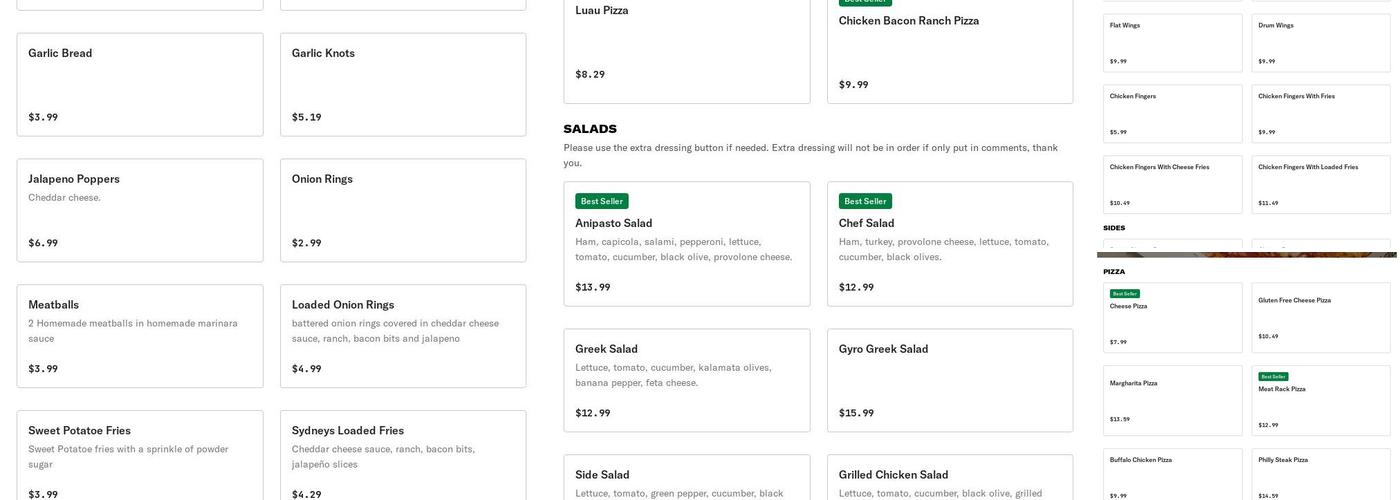Select Flat Wings in the side panel
Viewport: 1400px width, 500px height.
point(1172,42)
